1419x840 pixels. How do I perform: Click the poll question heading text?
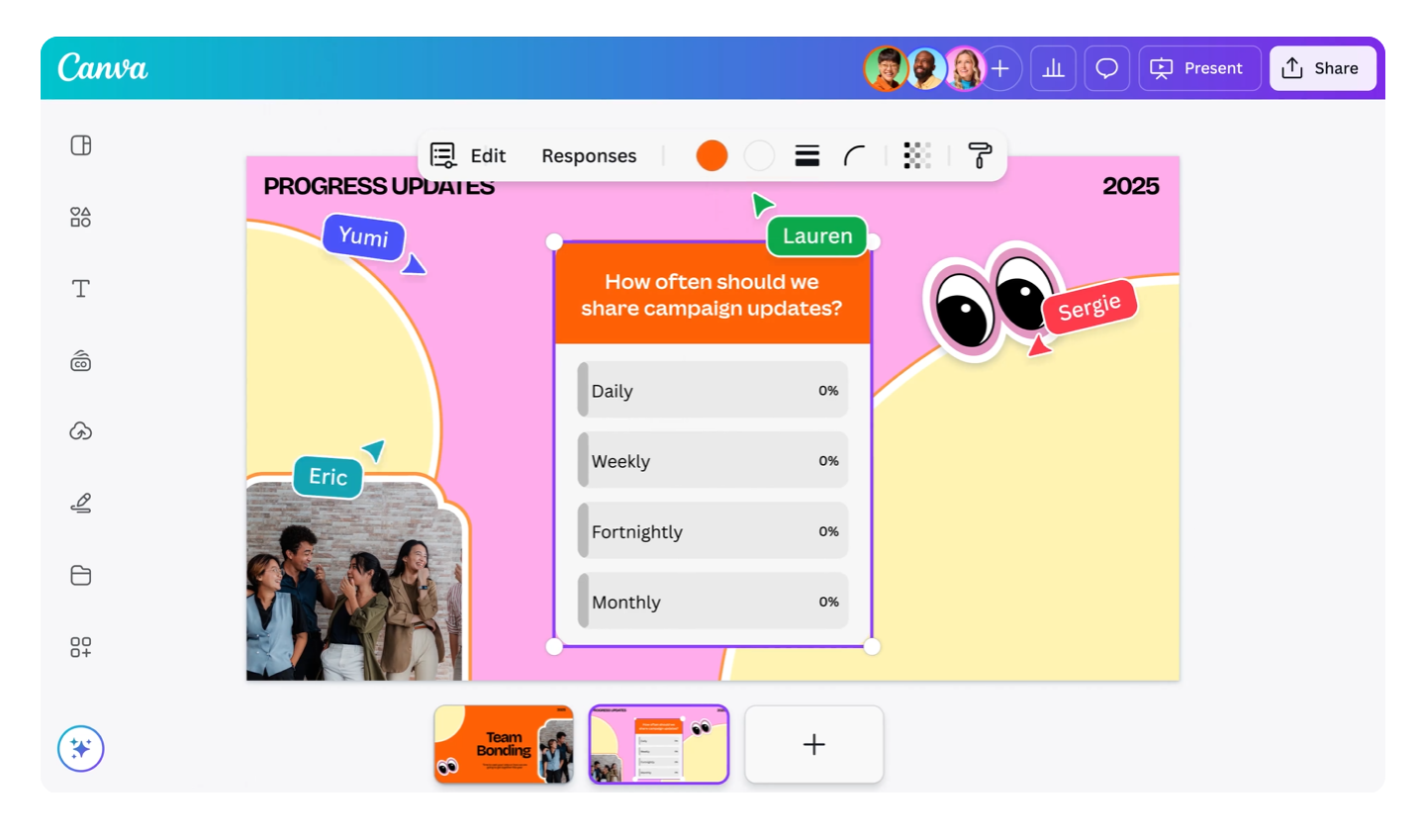tap(711, 295)
